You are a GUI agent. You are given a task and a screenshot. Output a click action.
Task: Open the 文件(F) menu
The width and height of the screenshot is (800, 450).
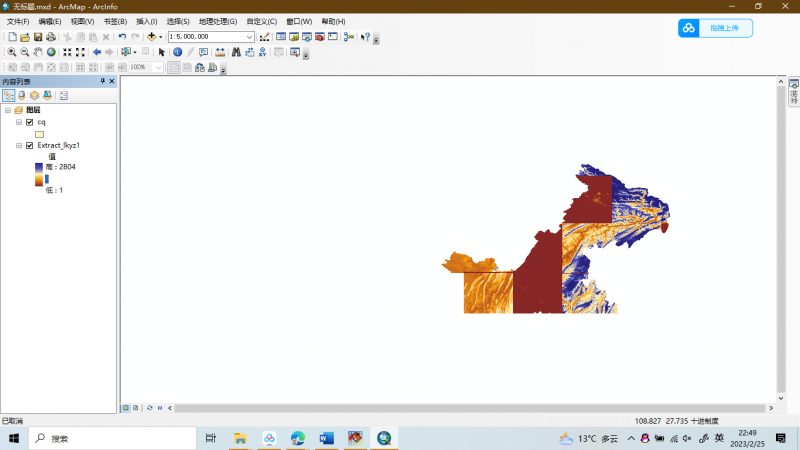(x=18, y=21)
